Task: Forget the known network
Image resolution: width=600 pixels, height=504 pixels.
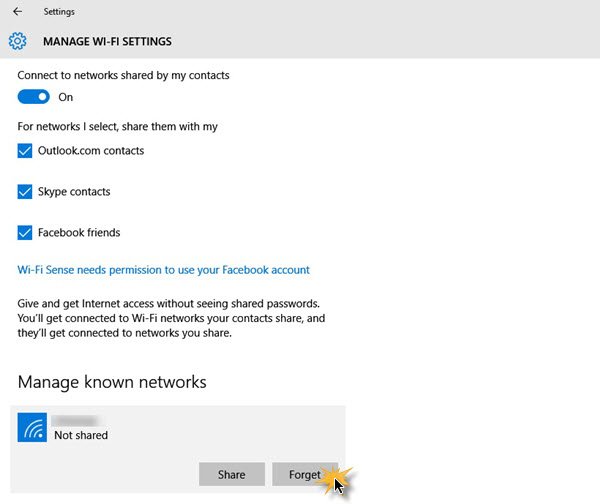Action: pyautogui.click(x=305, y=474)
